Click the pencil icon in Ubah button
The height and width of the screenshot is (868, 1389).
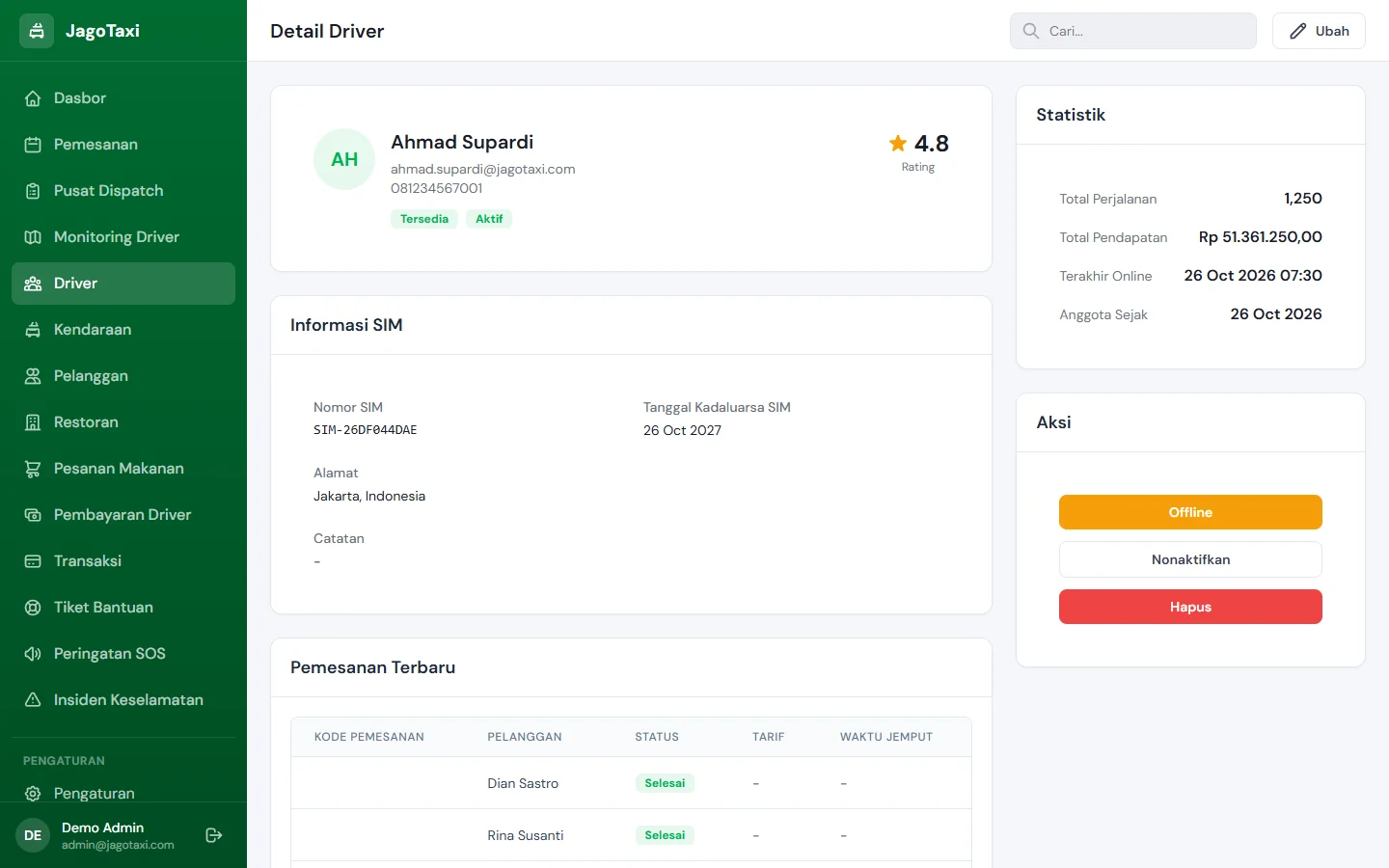(x=1298, y=31)
